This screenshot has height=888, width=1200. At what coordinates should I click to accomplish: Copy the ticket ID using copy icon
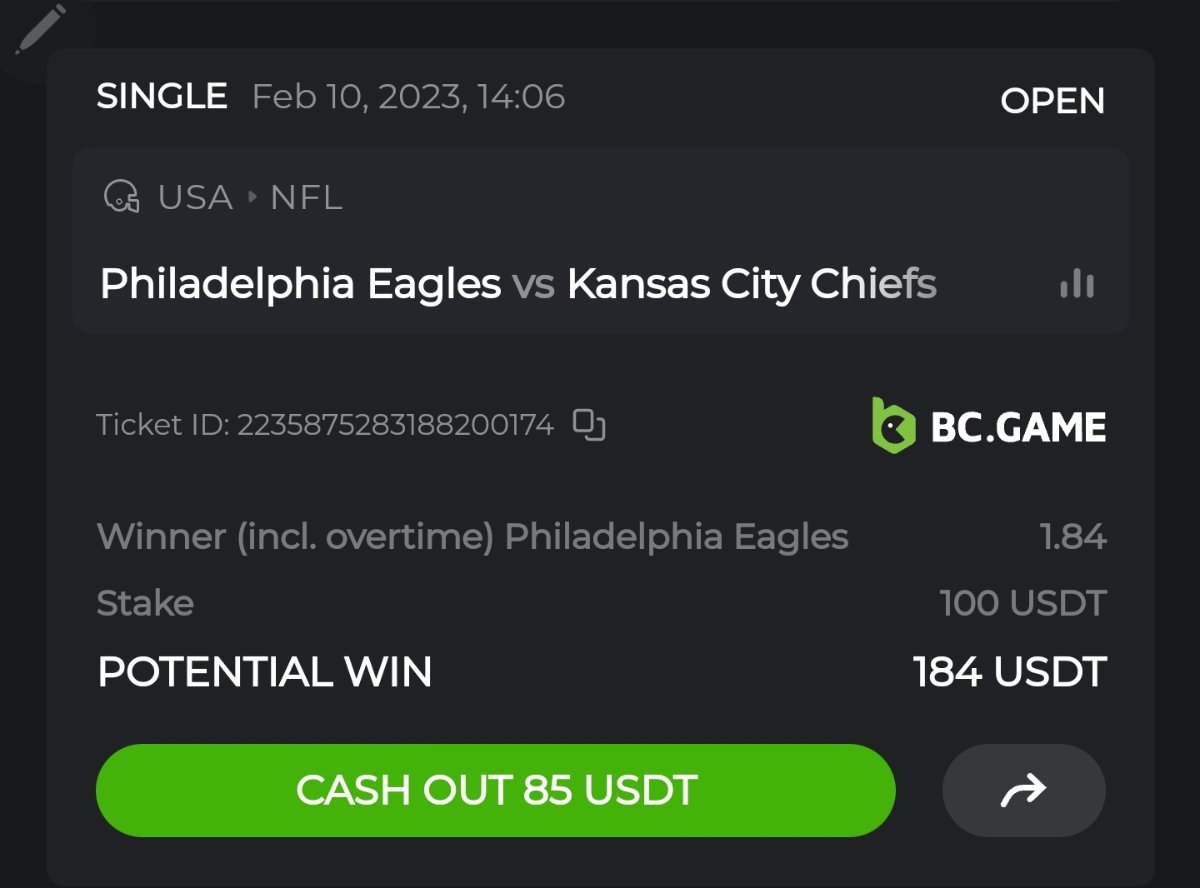tap(589, 426)
